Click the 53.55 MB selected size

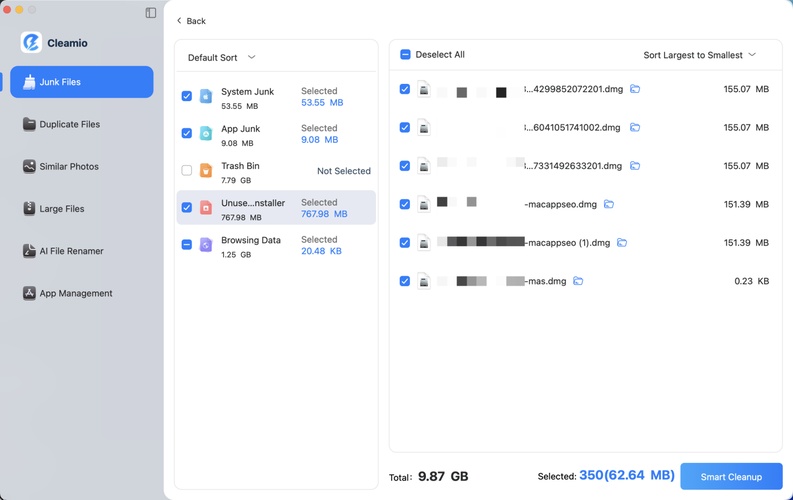click(x=322, y=103)
